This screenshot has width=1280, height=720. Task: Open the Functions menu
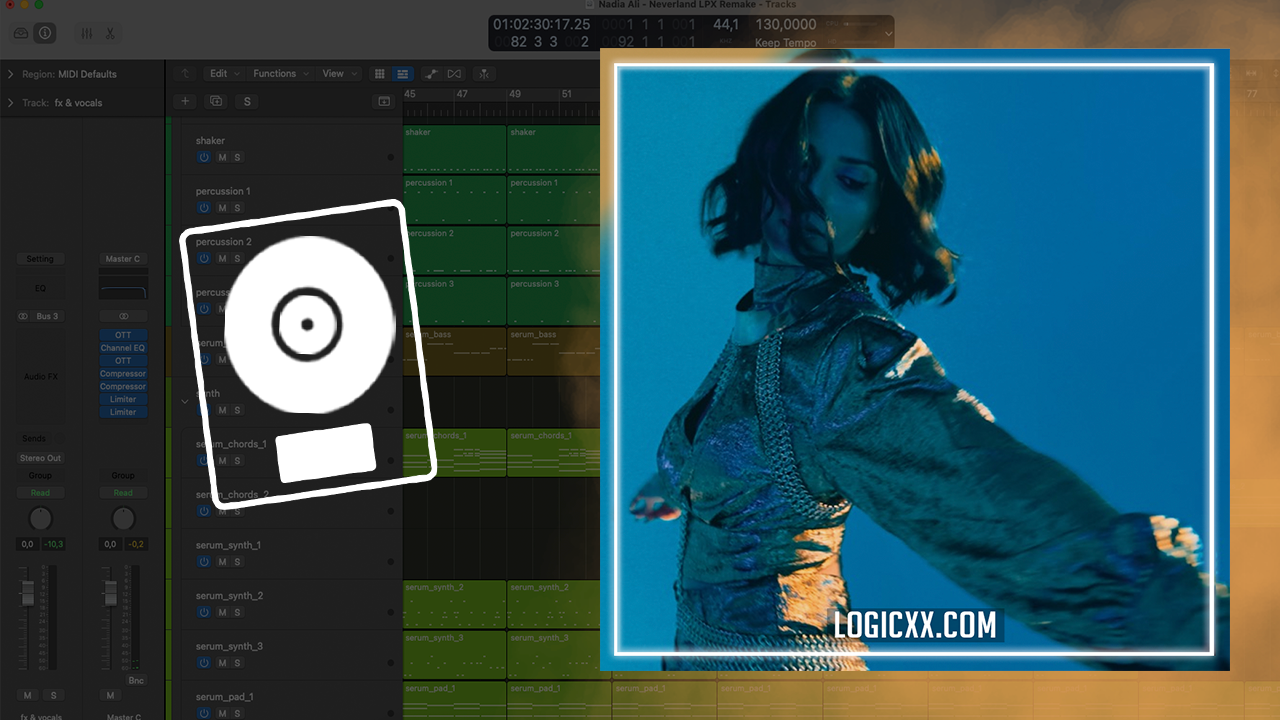tap(275, 73)
